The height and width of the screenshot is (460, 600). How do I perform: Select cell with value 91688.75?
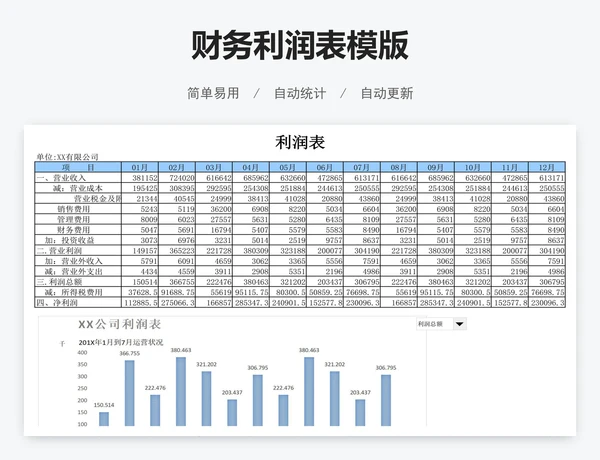click(177, 292)
